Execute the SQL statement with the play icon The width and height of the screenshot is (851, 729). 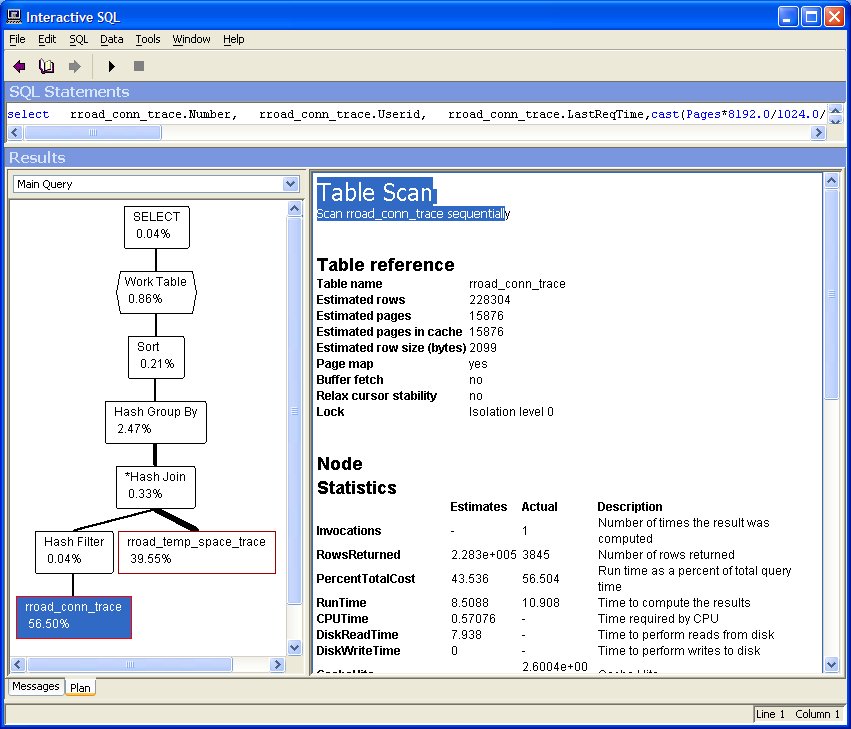pos(111,65)
